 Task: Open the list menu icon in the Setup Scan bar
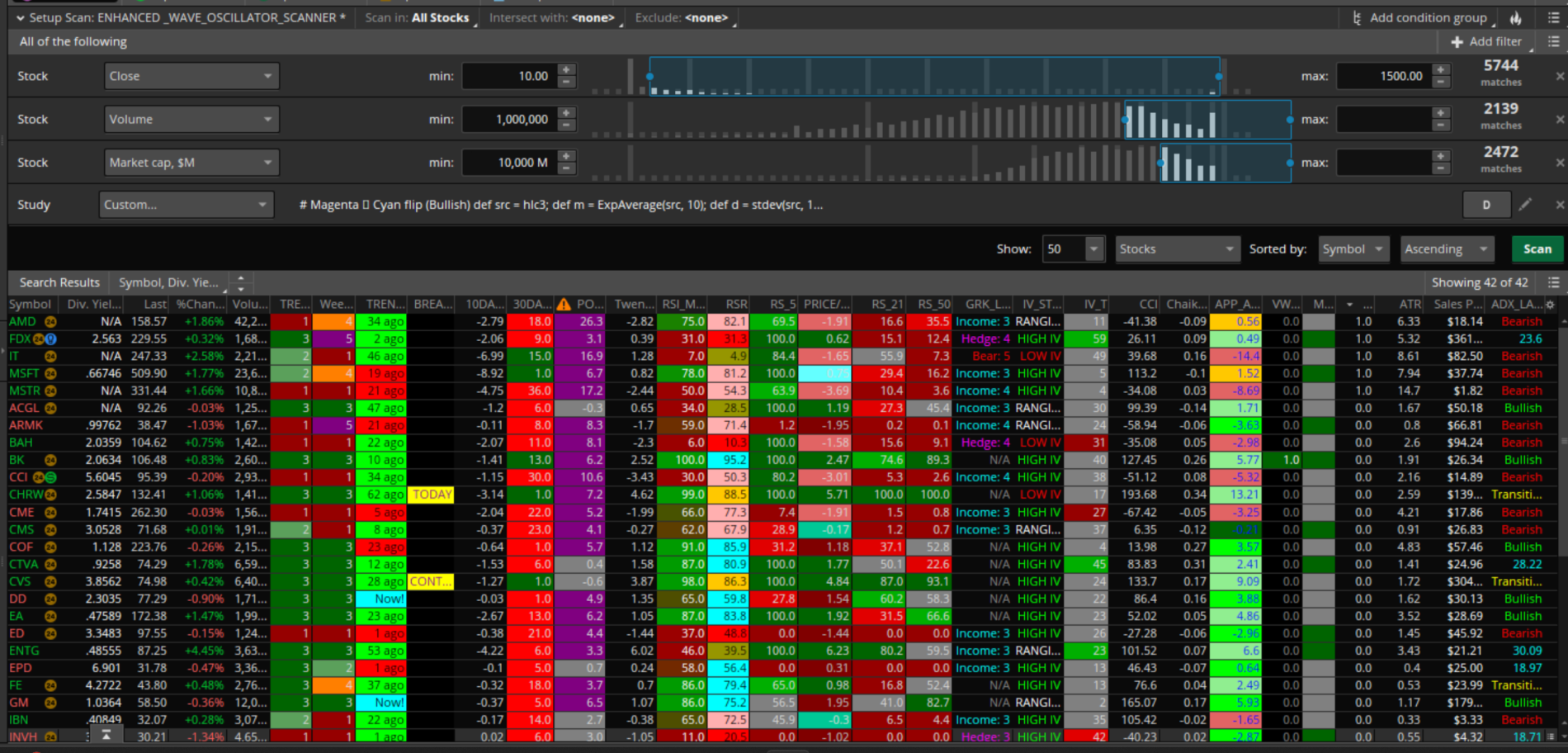(x=1553, y=18)
